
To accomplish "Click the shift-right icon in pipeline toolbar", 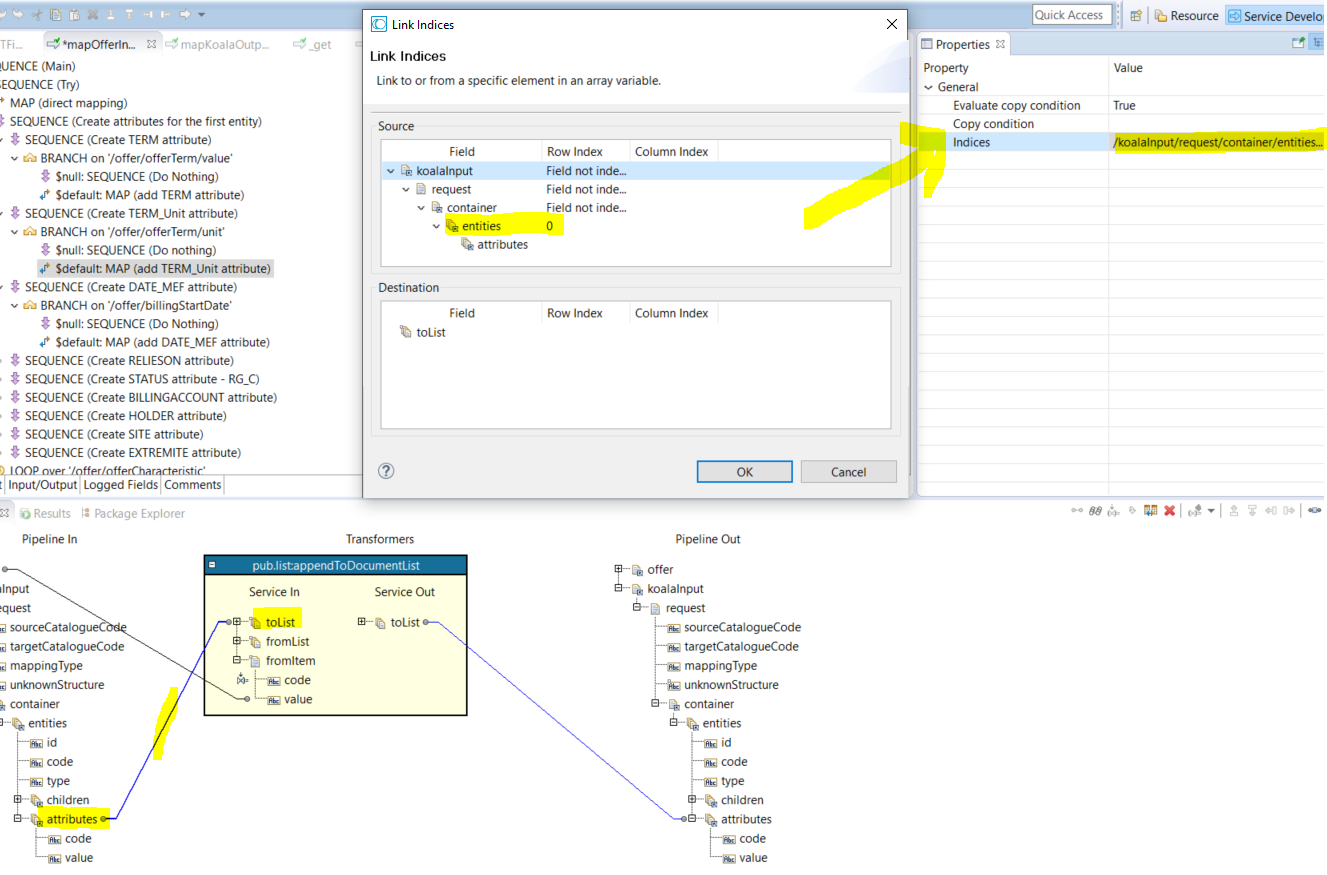I will [x=1287, y=511].
